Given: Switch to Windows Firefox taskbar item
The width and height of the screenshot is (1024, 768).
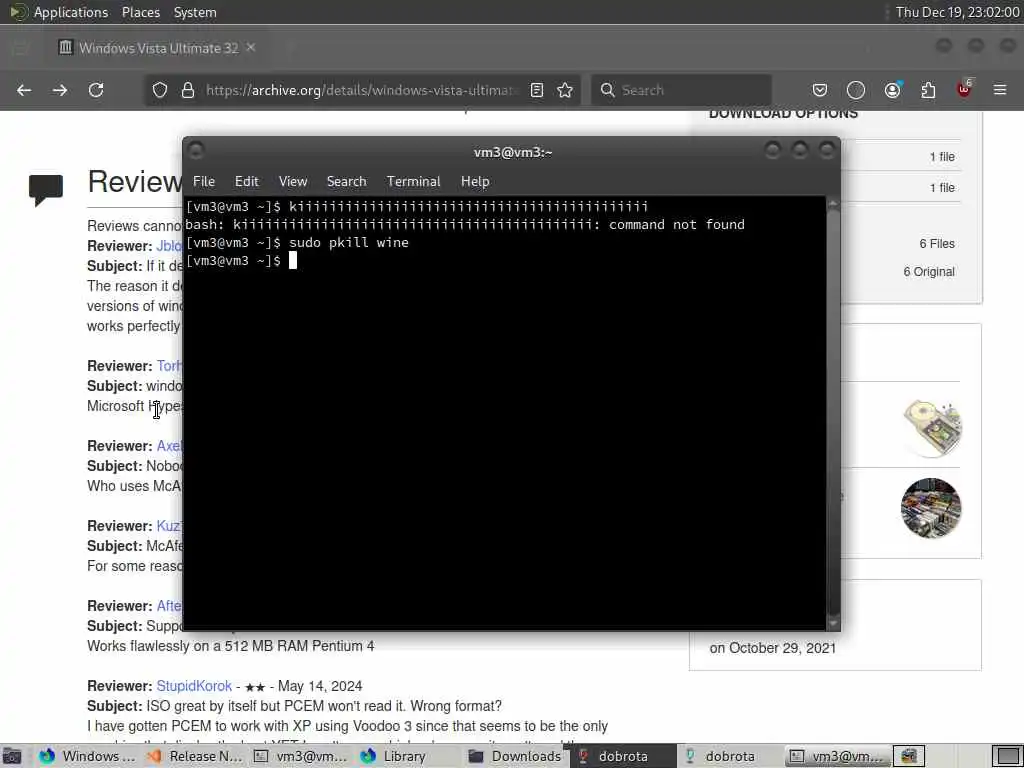Looking at the screenshot, I should point(88,756).
